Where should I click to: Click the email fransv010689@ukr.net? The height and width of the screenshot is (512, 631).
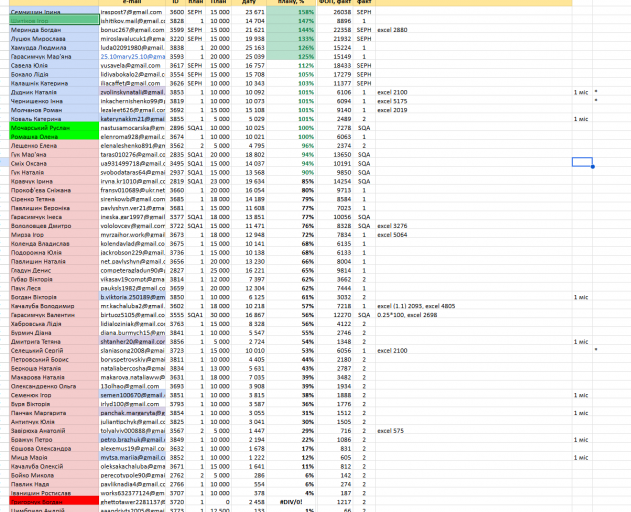coord(132,190)
